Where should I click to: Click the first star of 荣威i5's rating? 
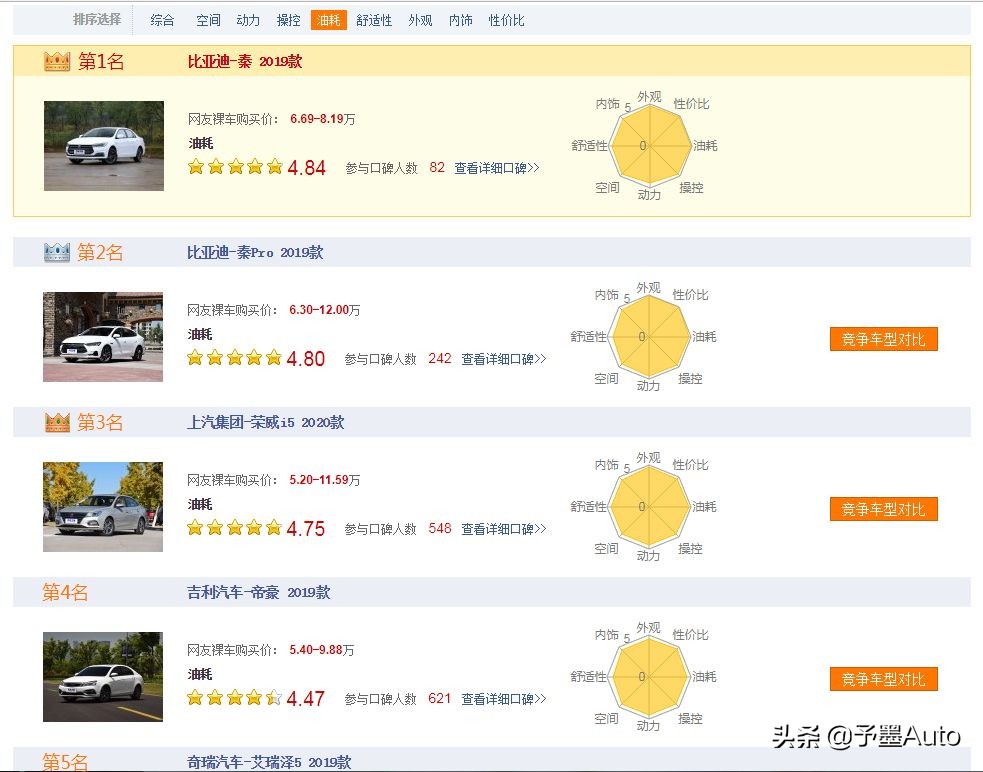[194, 527]
